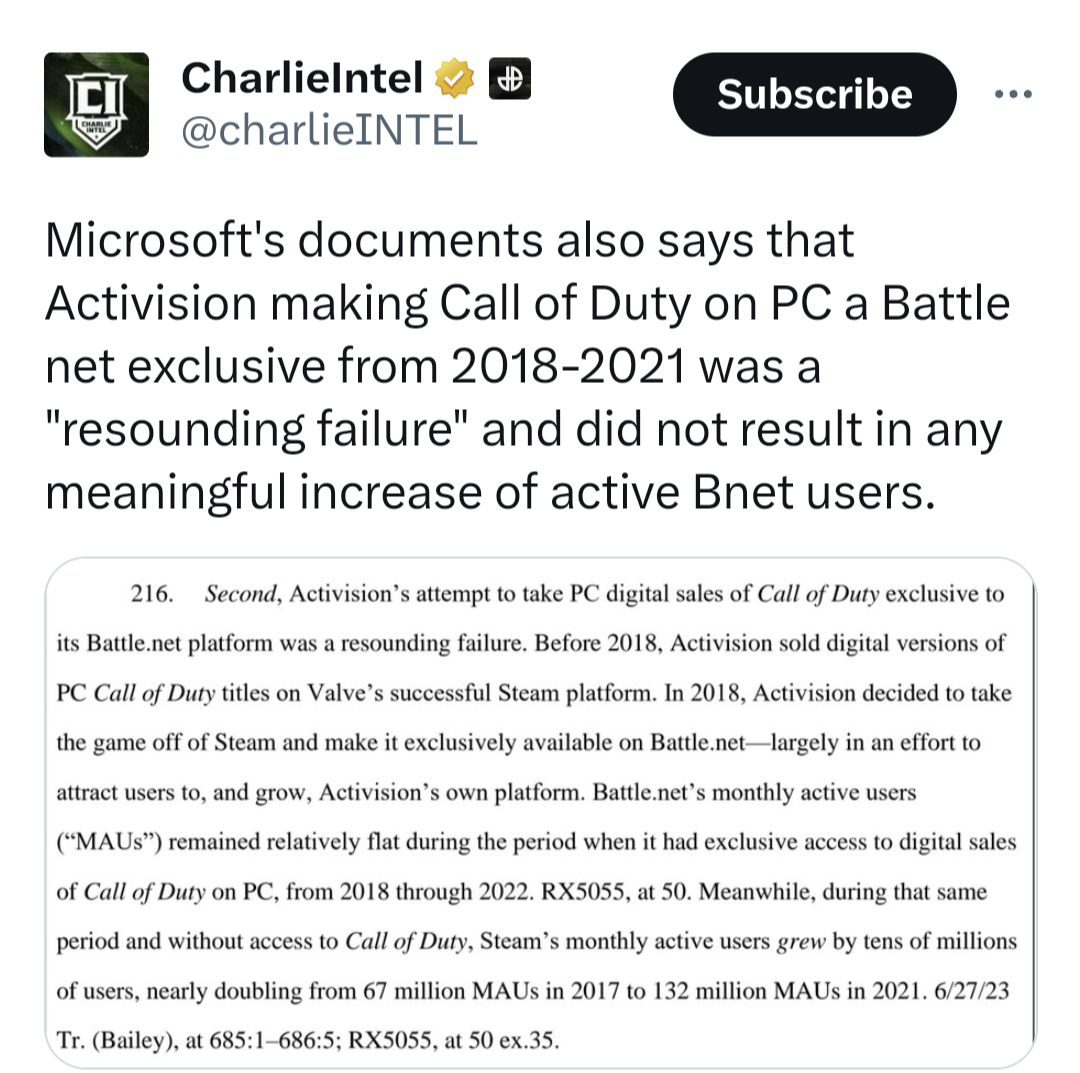The width and height of the screenshot is (1080, 1073).
Task: Click the verification badge beside the username
Action: click(452, 78)
